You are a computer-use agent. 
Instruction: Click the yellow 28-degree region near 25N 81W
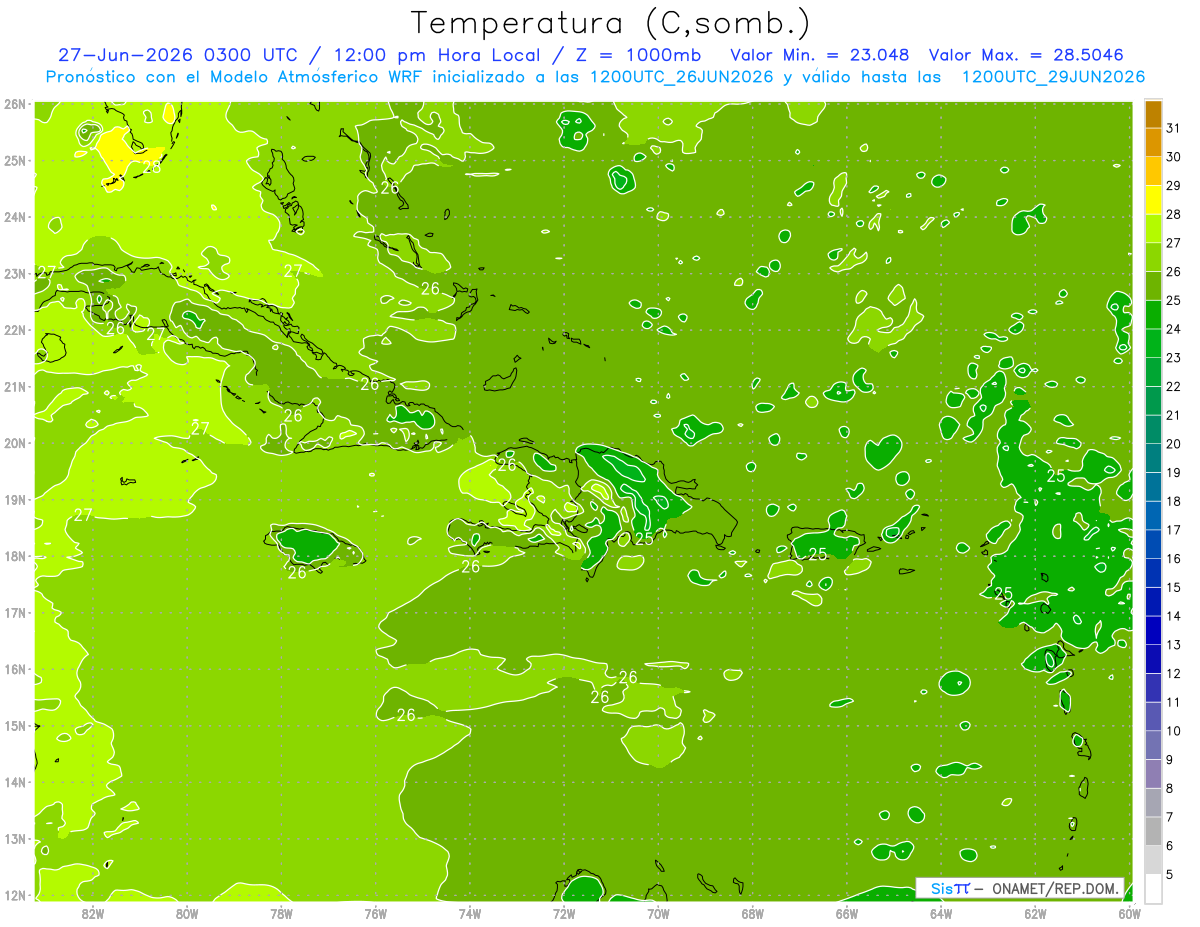tap(118, 152)
